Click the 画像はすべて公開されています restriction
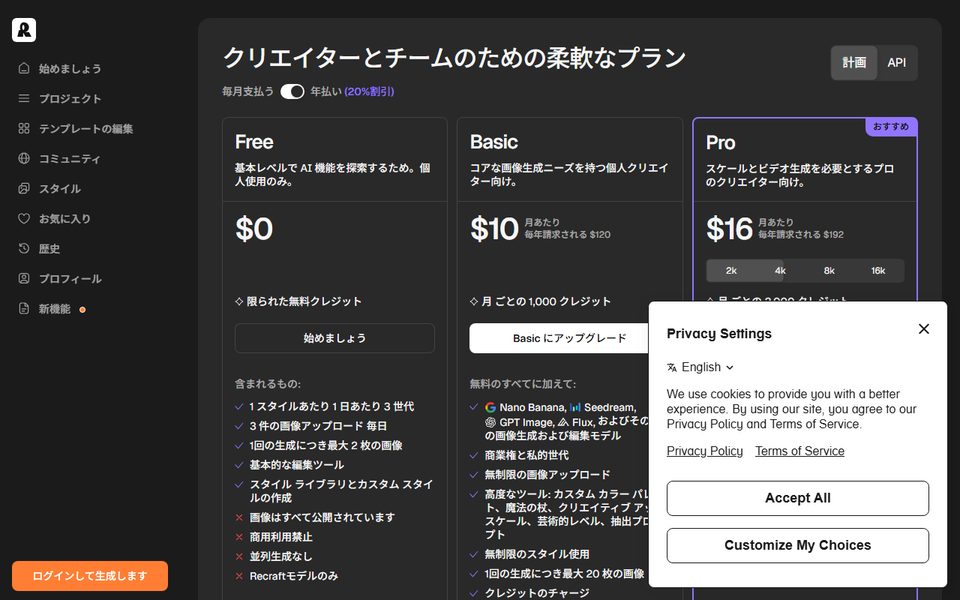Viewport: 960px width, 600px height. tap(322, 517)
